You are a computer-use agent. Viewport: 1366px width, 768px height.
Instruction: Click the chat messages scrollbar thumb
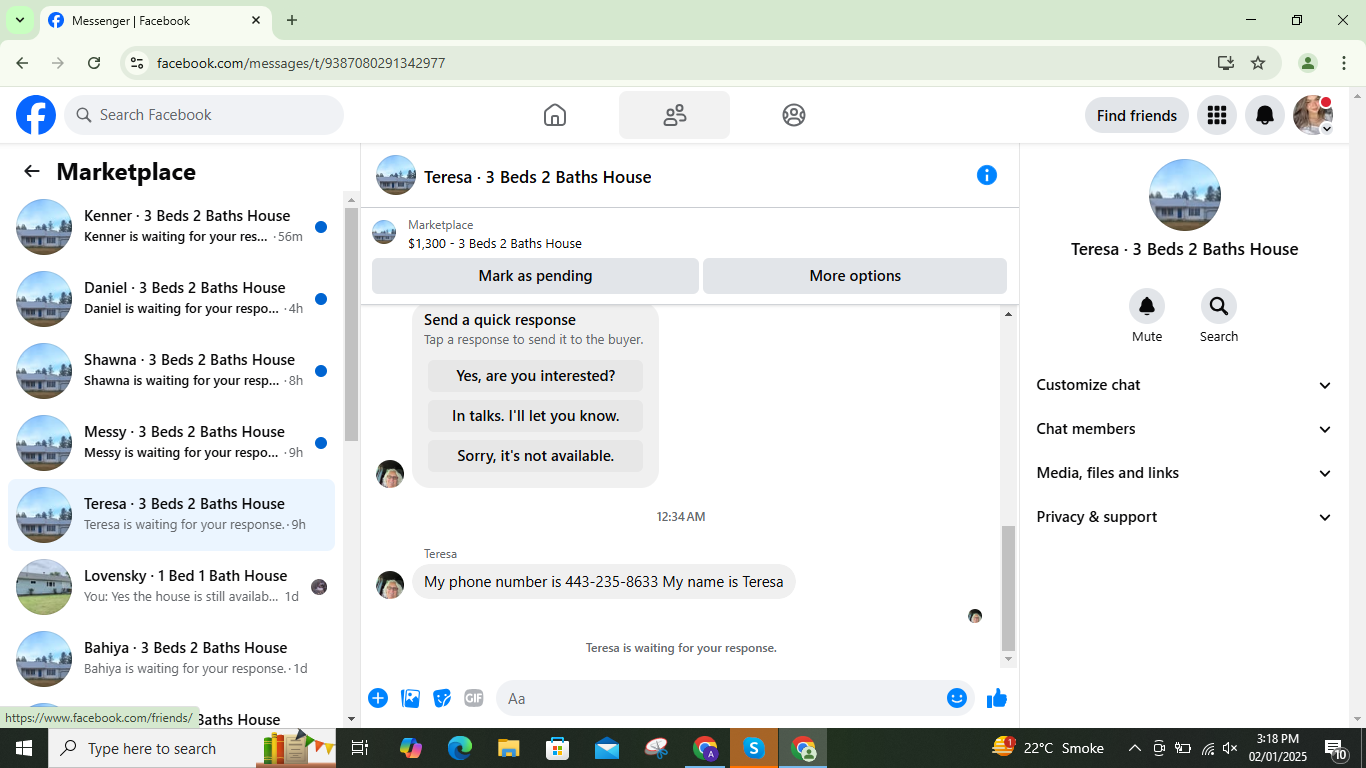pos(1008,588)
